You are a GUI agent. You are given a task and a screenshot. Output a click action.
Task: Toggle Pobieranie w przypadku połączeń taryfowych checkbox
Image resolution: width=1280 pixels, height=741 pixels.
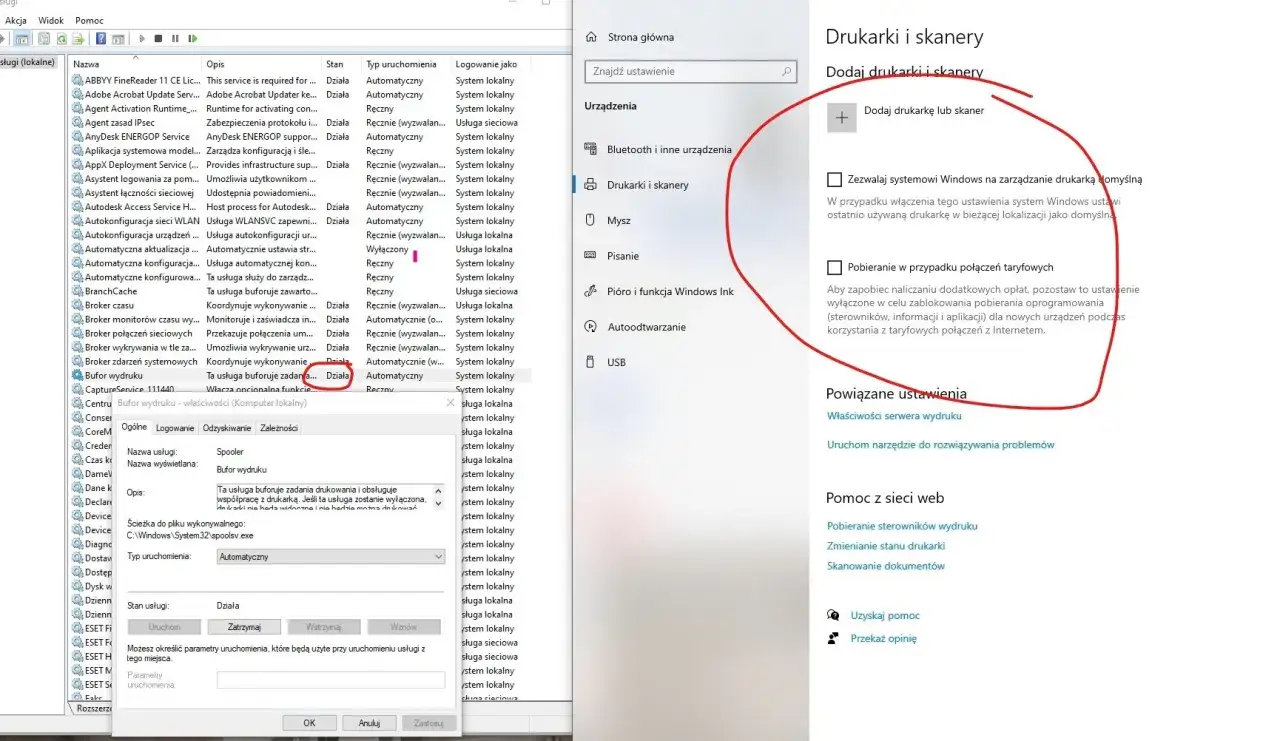coord(834,268)
